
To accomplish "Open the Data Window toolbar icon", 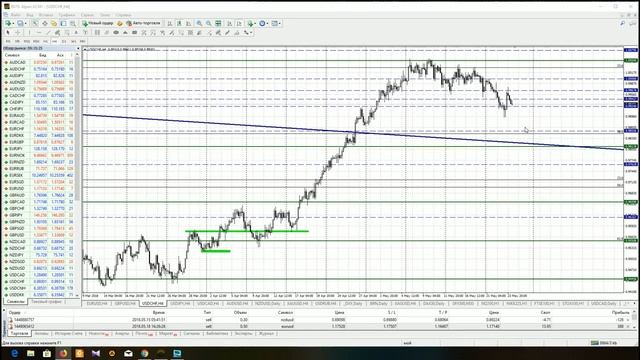I will 44,23.
